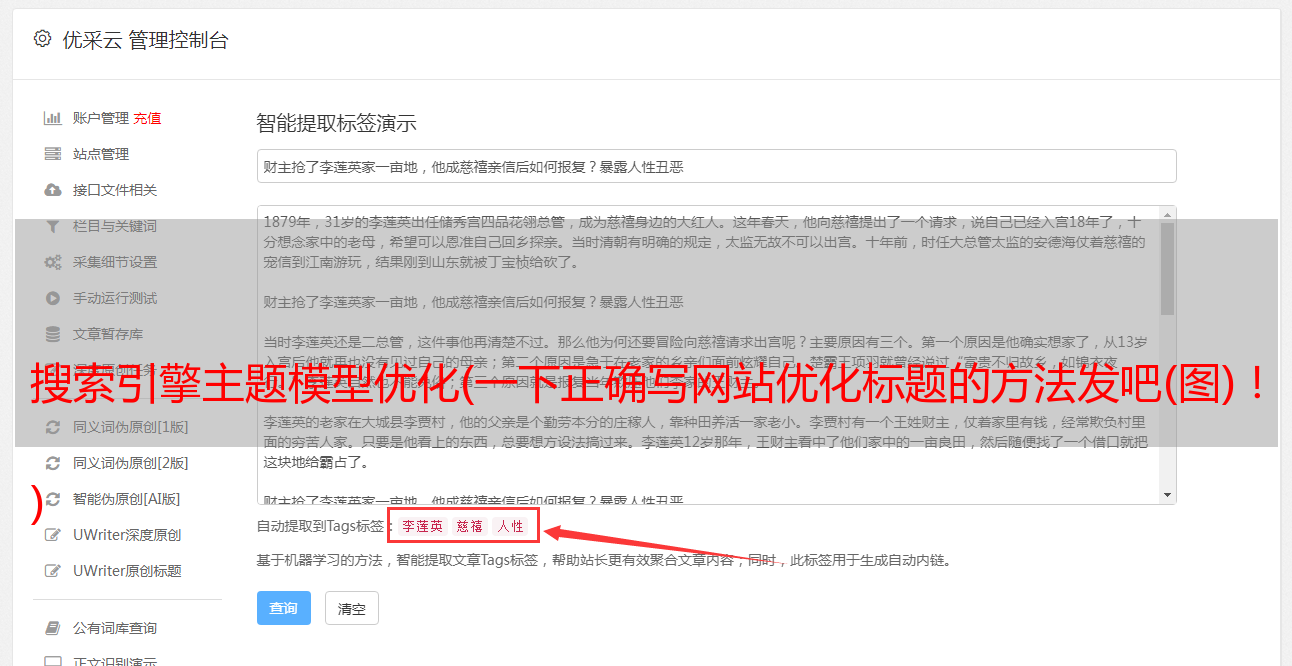Click the 优采云 管理控制台 title
Image resolution: width=1292 pixels, height=666 pixels.
coord(145,40)
